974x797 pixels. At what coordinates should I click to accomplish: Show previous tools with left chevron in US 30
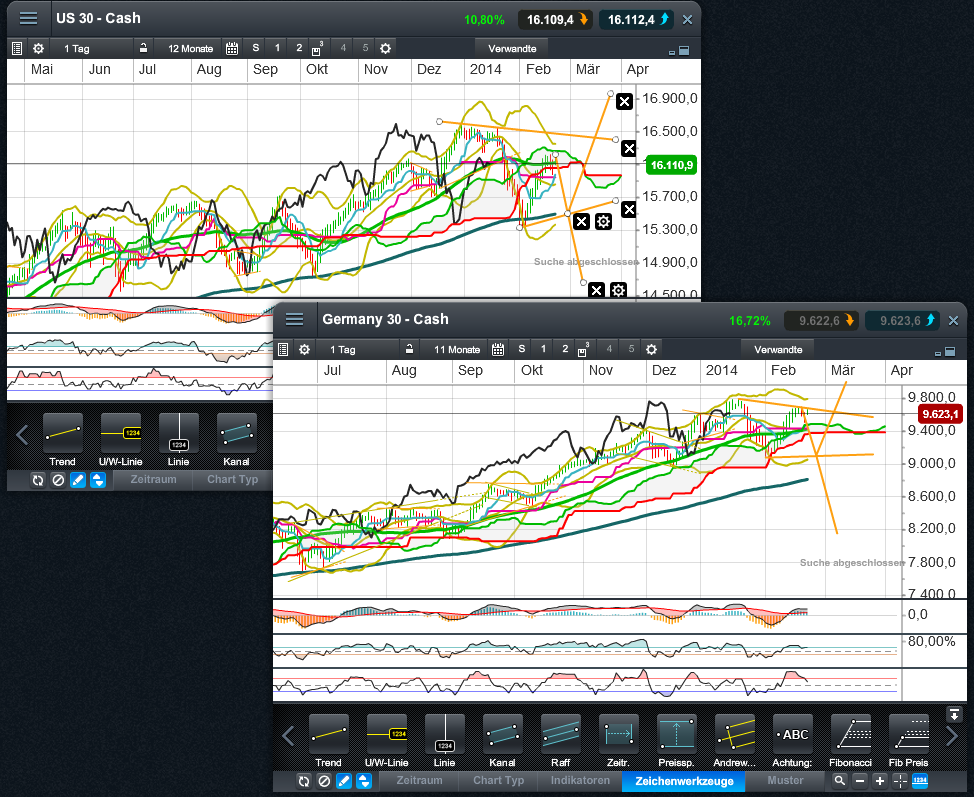point(22,435)
